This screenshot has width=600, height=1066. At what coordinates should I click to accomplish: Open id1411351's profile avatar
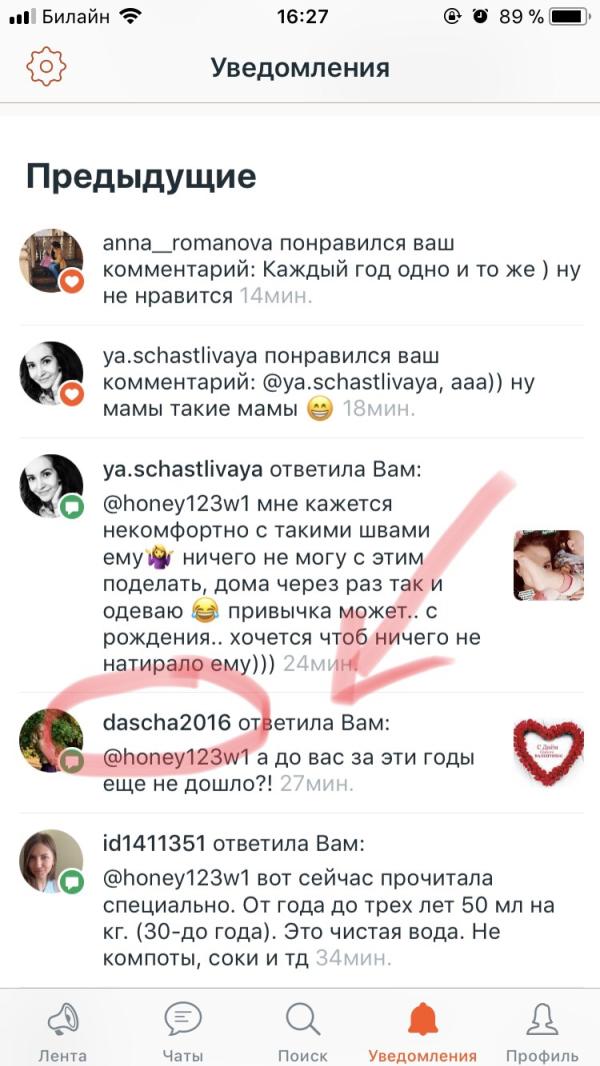click(51, 861)
